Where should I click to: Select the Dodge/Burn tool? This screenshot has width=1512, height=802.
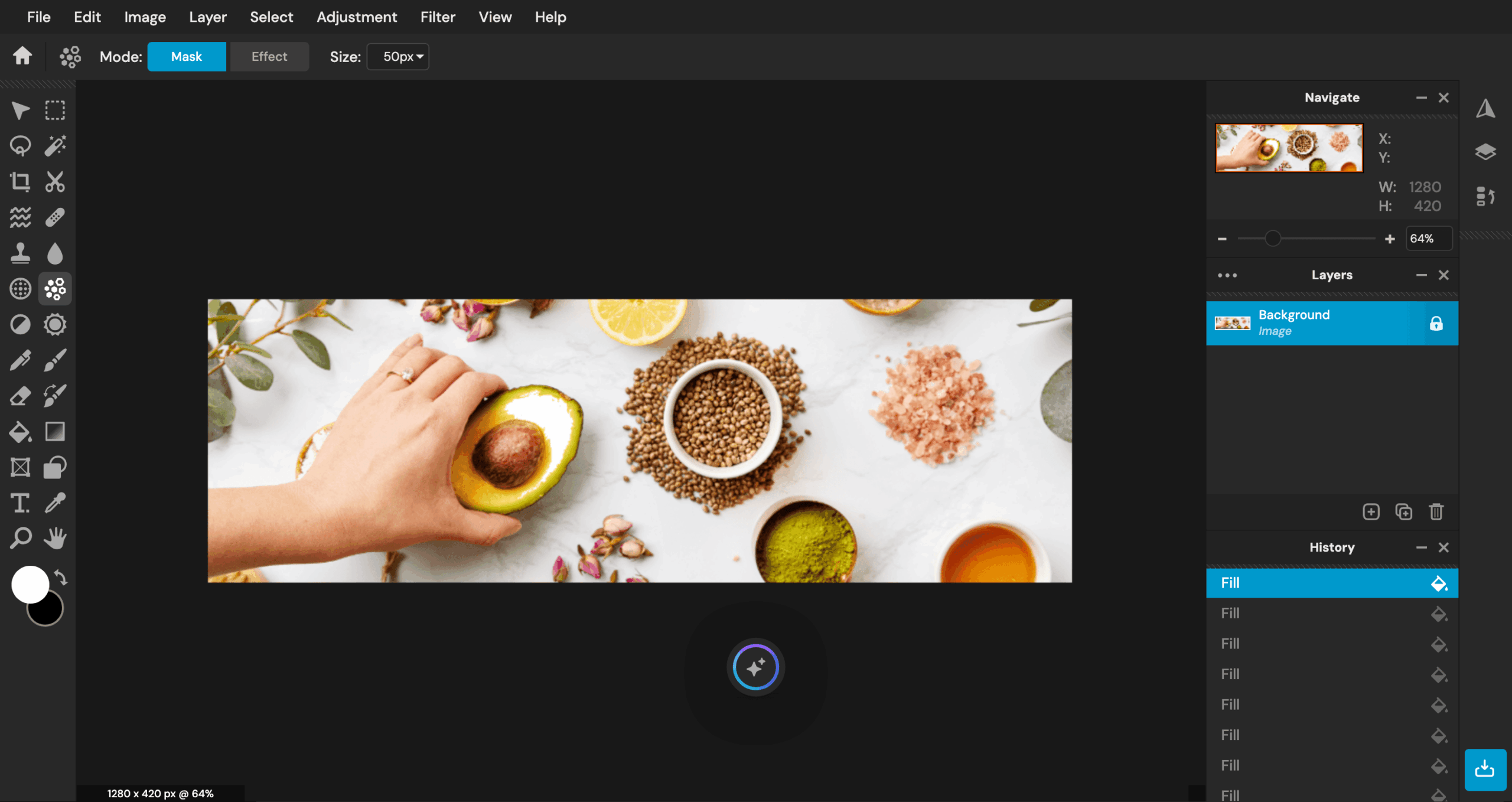point(21,324)
